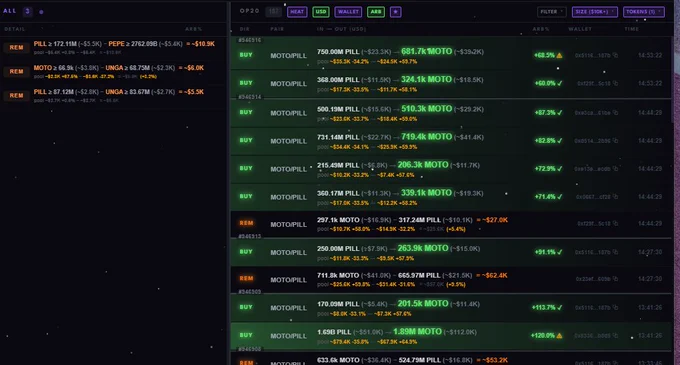This screenshot has height=365, width=680.
Task: Open the TOKENS (1) dropdown
Action: pyautogui.click(x=644, y=12)
